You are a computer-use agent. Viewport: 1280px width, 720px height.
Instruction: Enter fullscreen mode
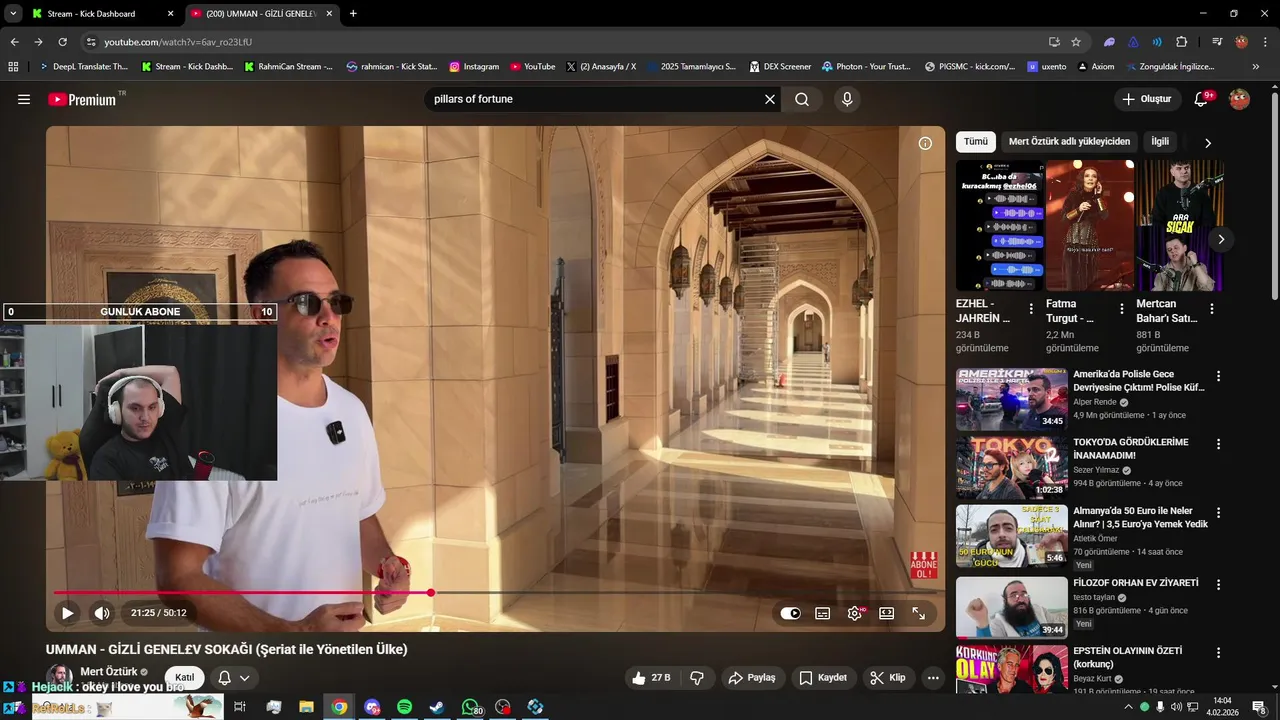point(919,613)
